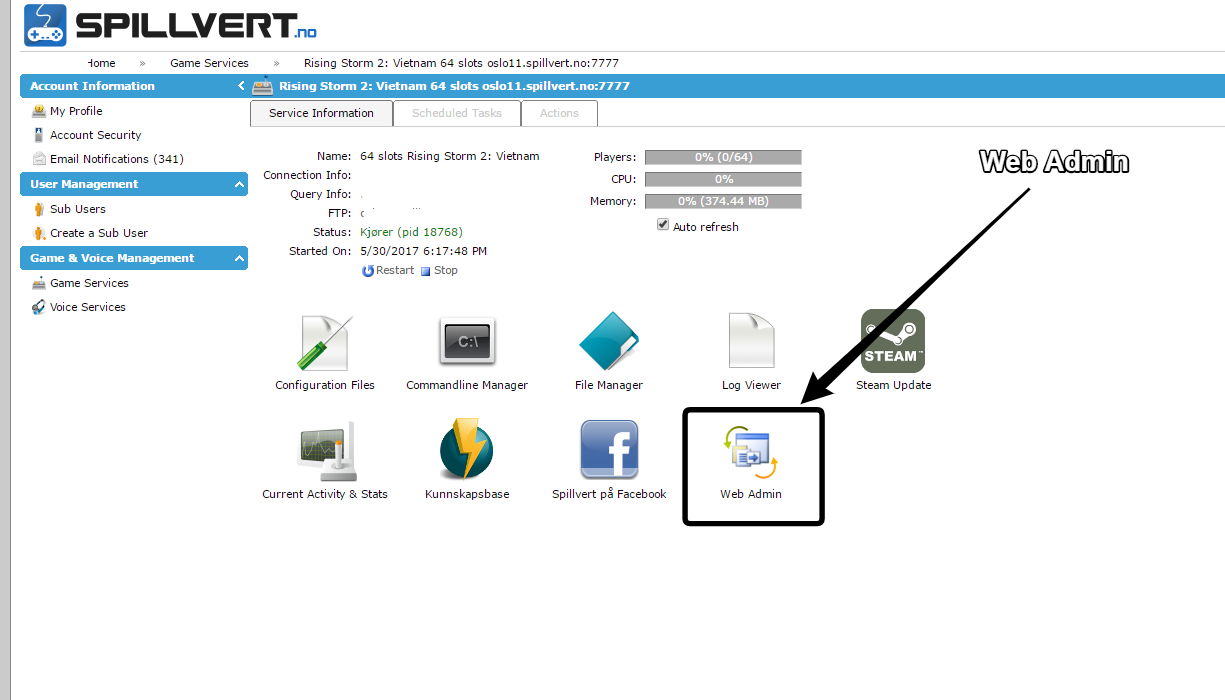Click the CPU 0% usage bar
This screenshot has width=1225, height=700.
pos(723,179)
